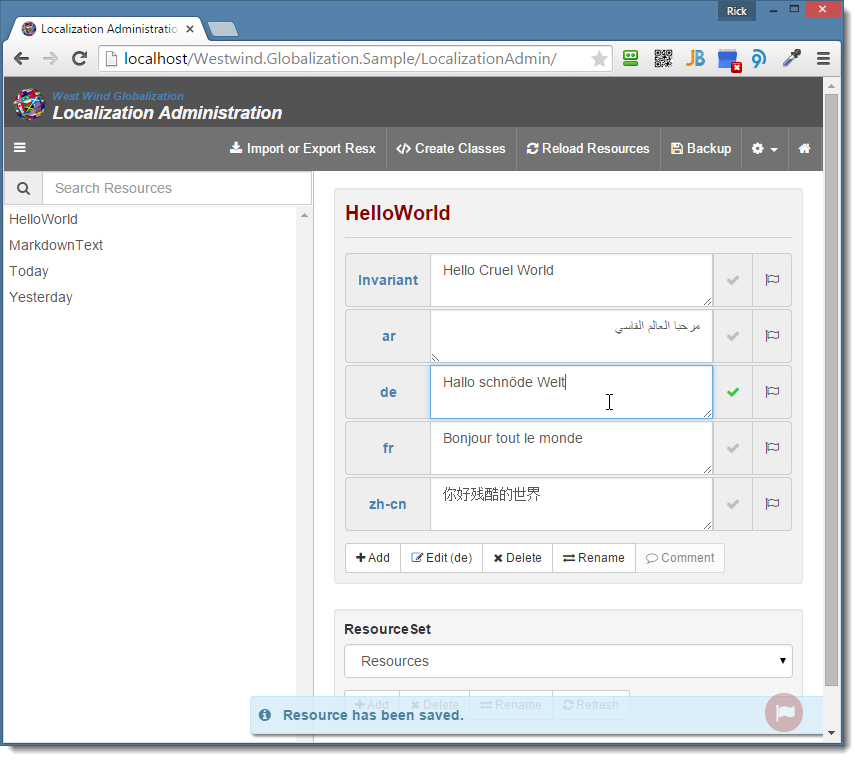The height and width of the screenshot is (761, 859).
Task: Click the page vertical scrollbar
Action: 831,389
